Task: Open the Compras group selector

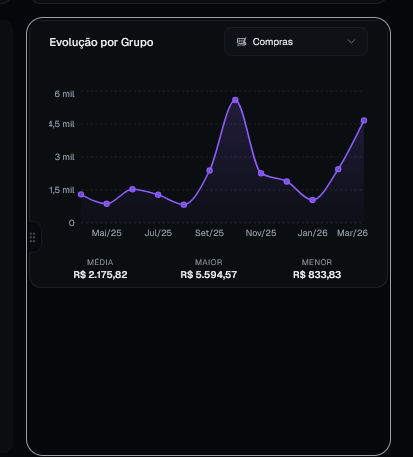Action: tap(296, 42)
